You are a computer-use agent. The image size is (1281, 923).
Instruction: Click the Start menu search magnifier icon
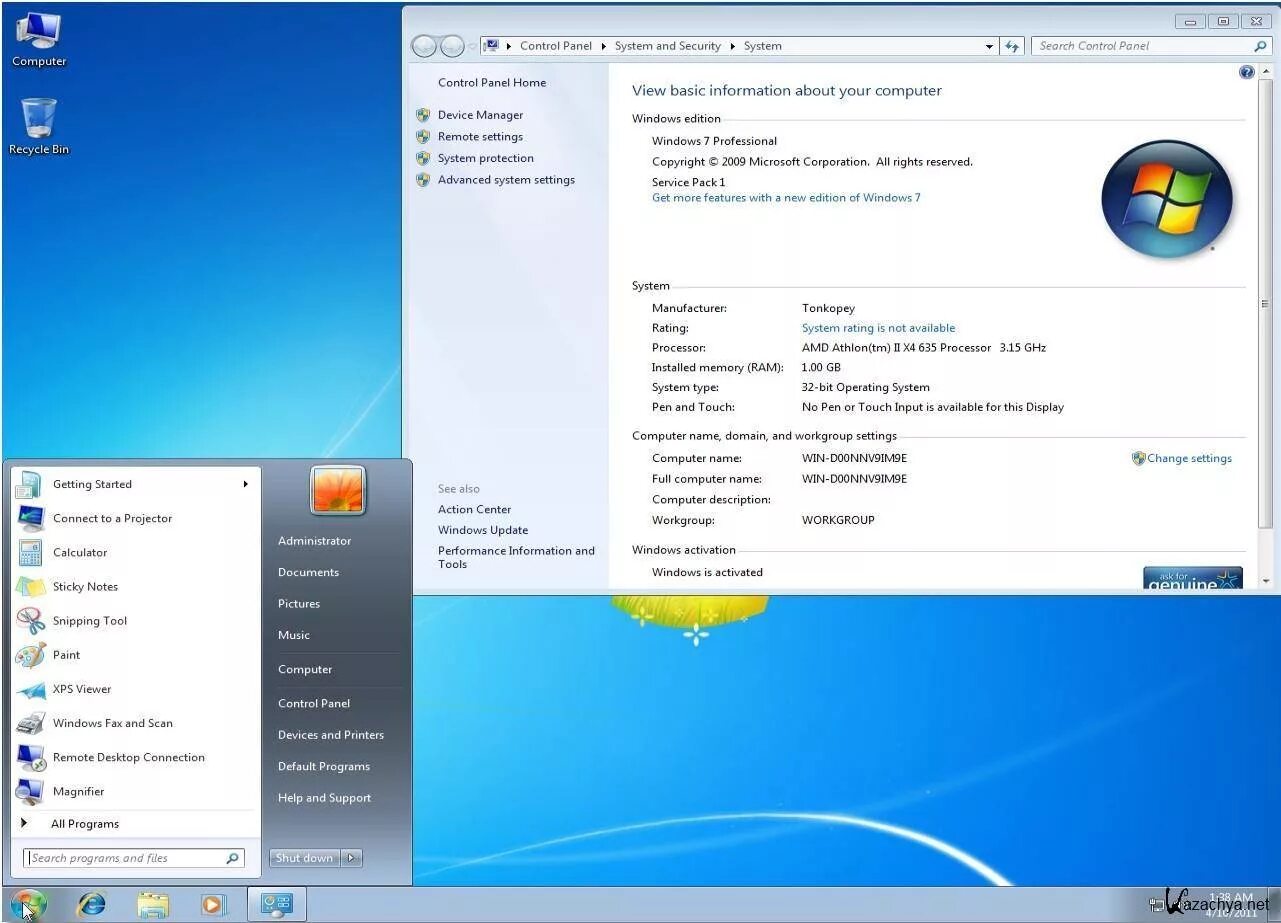(x=232, y=858)
